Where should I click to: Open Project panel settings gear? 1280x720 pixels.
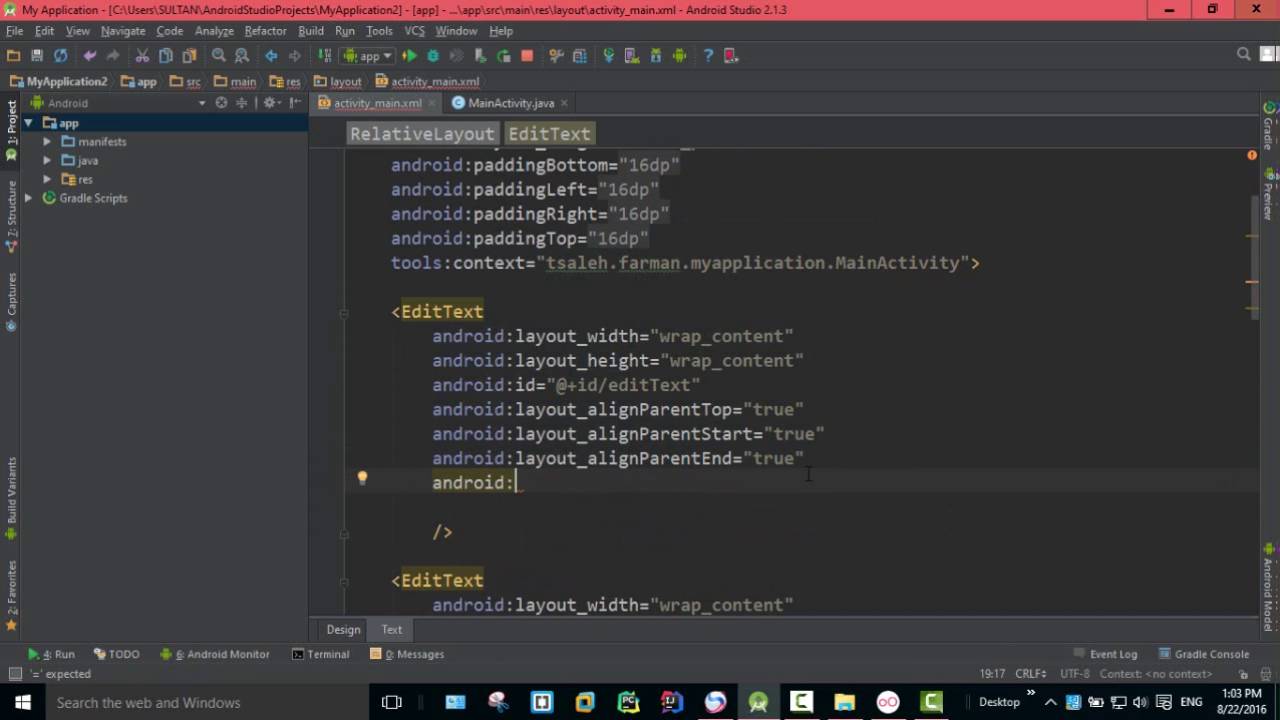[270, 103]
